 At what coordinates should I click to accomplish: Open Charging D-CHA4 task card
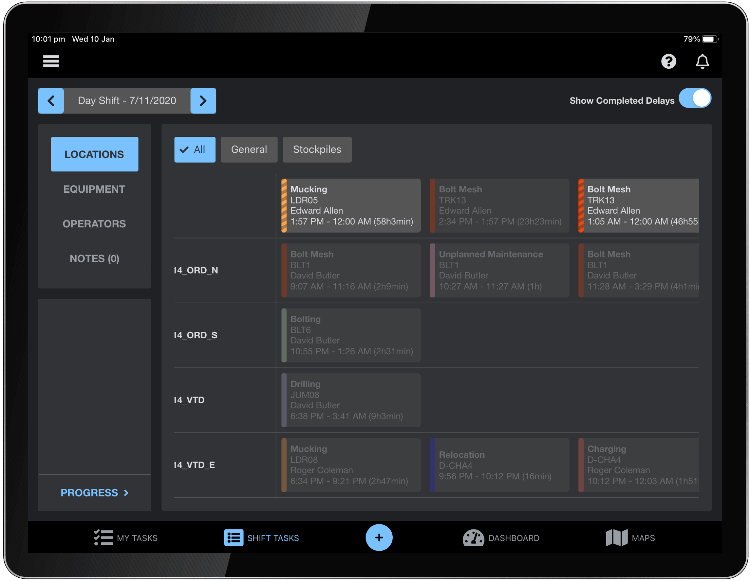point(639,465)
